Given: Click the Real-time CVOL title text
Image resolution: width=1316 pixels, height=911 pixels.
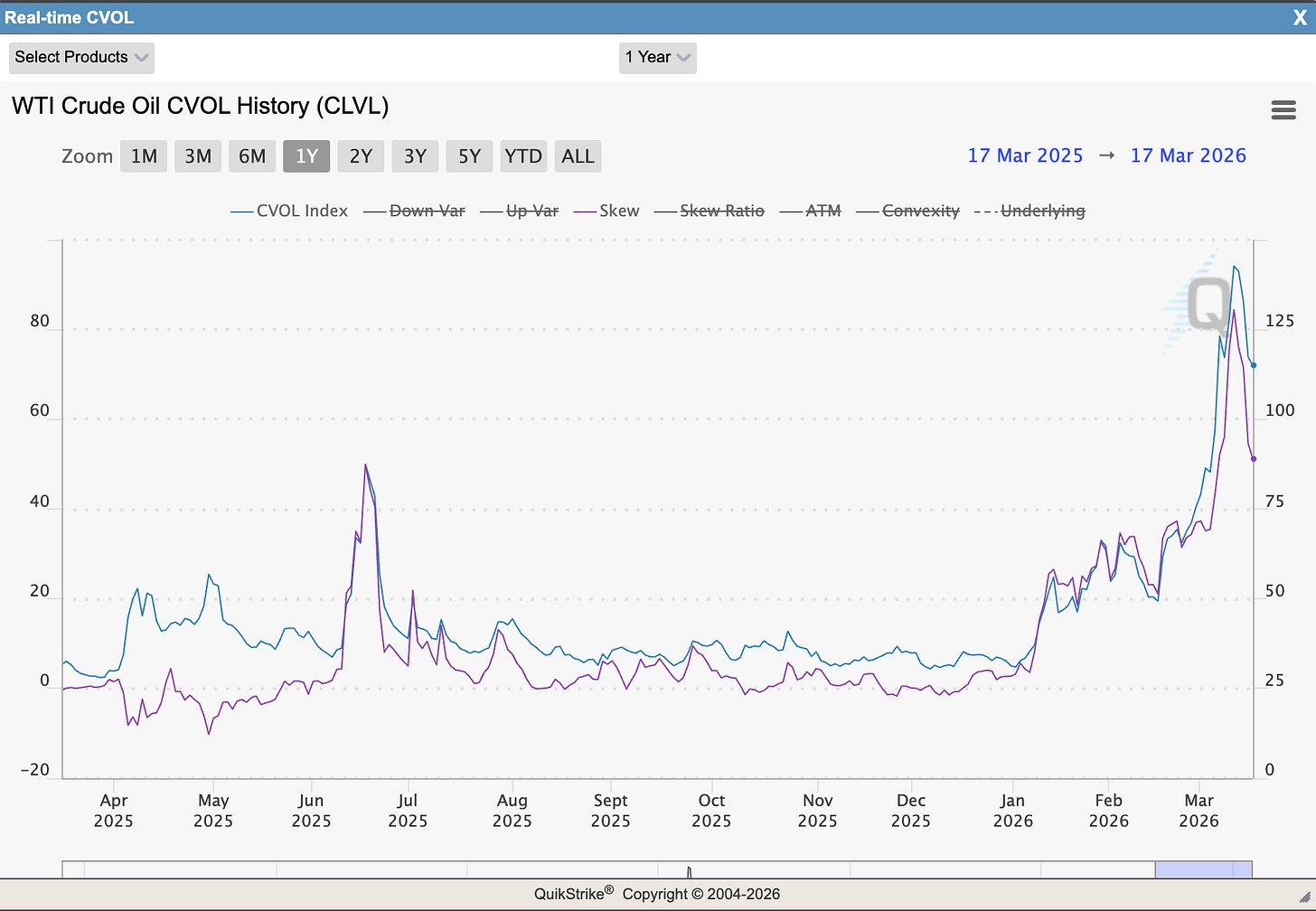Looking at the screenshot, I should pos(70,18).
